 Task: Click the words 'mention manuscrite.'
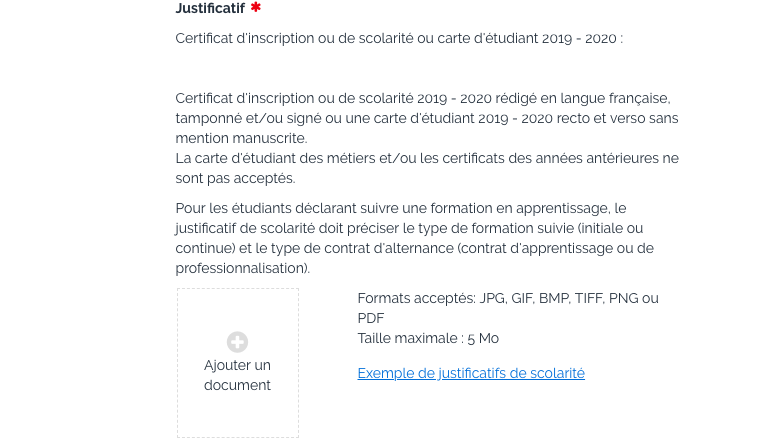click(241, 138)
